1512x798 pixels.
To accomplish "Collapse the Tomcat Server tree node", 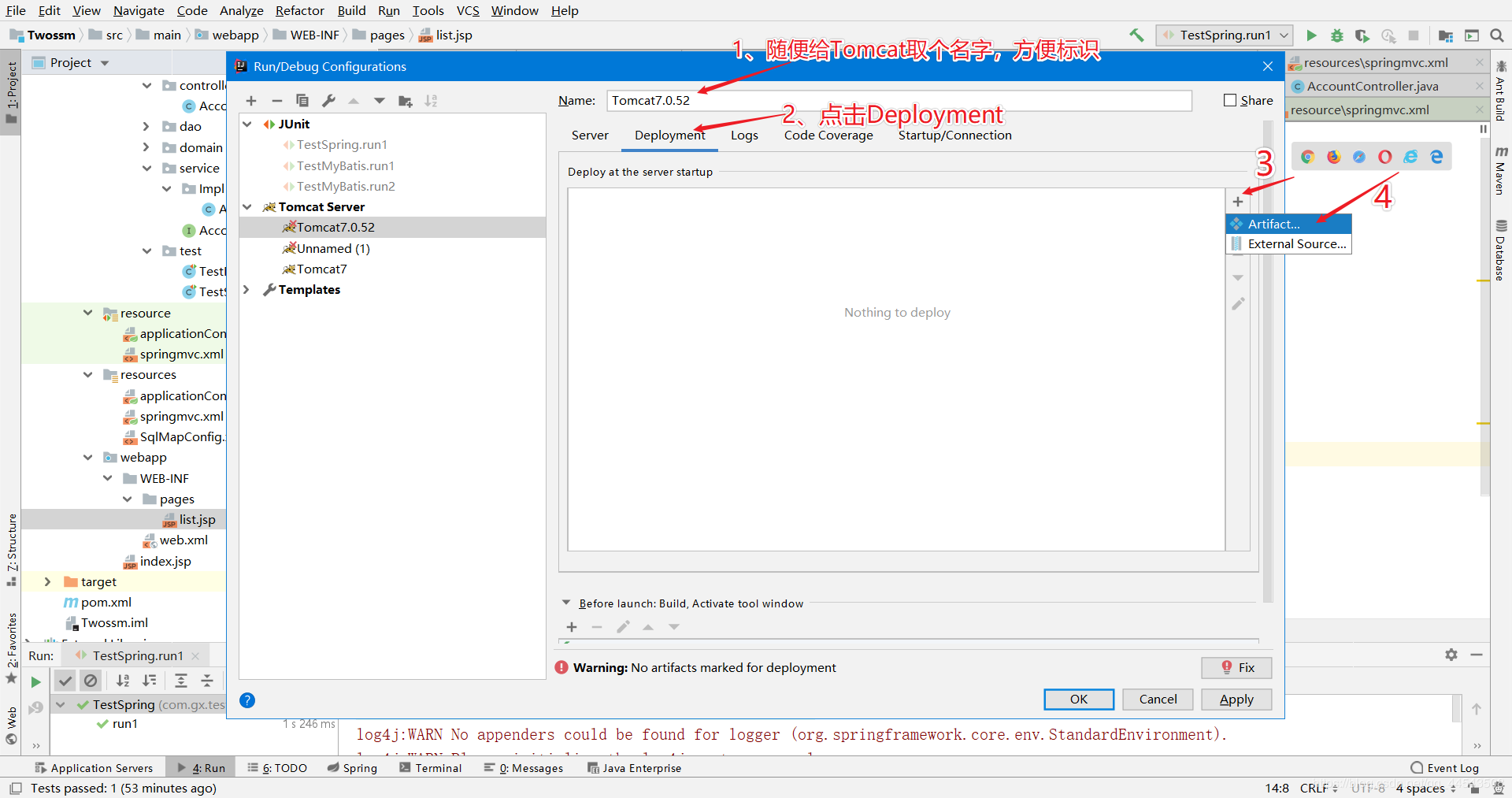I will click(x=247, y=207).
